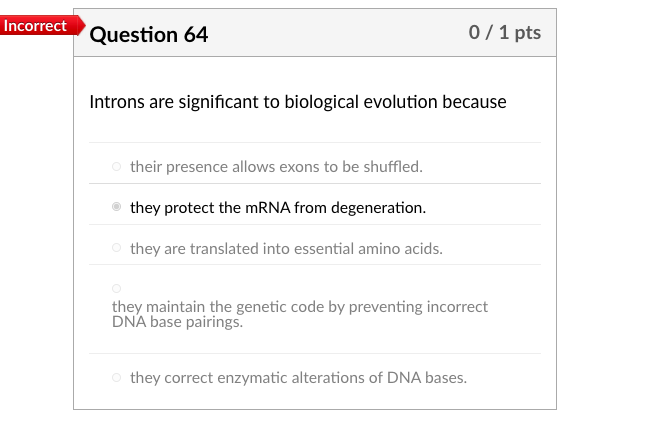Viewport: 660px width, 429px height.
Task: Click 'they maintain the genetic code' answer line
Action: 300,307
